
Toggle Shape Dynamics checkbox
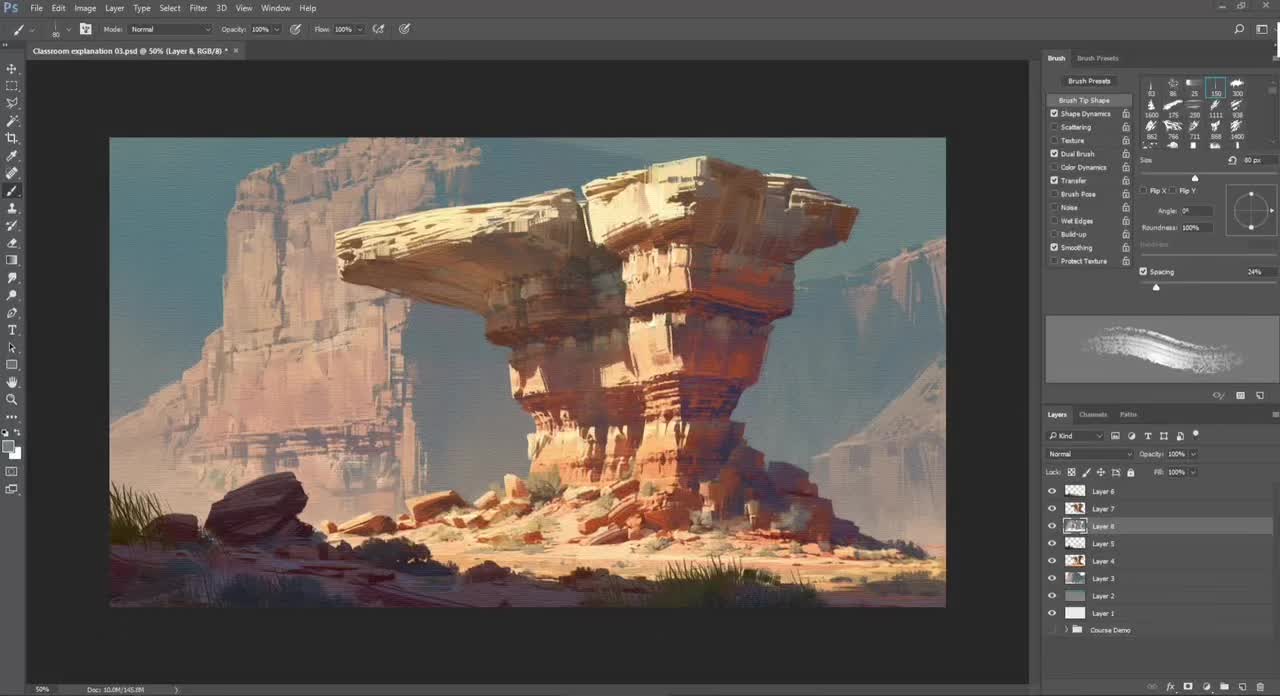tap(1054, 114)
